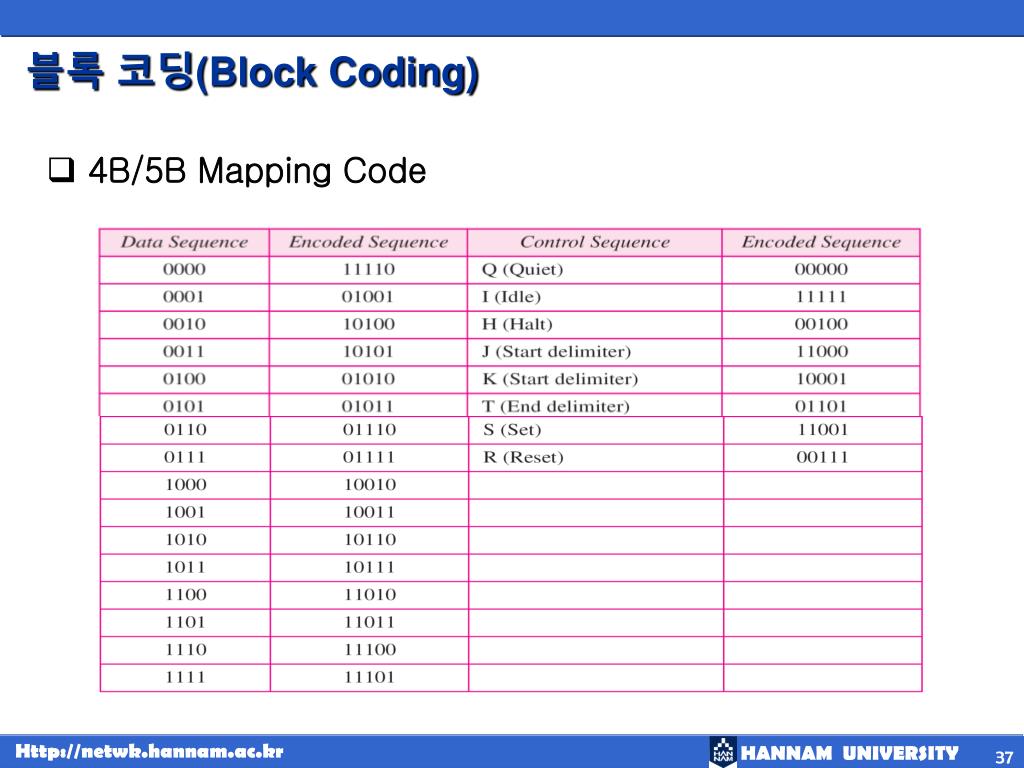The height and width of the screenshot is (768, 1024).
Task: Click the Encoded Sequence header beside Data Sequence
Action: (x=368, y=242)
